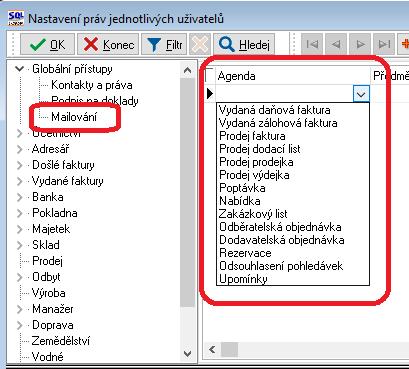409x369 pixels.
Task: Click the Agenda input cell
Action: click(284, 94)
